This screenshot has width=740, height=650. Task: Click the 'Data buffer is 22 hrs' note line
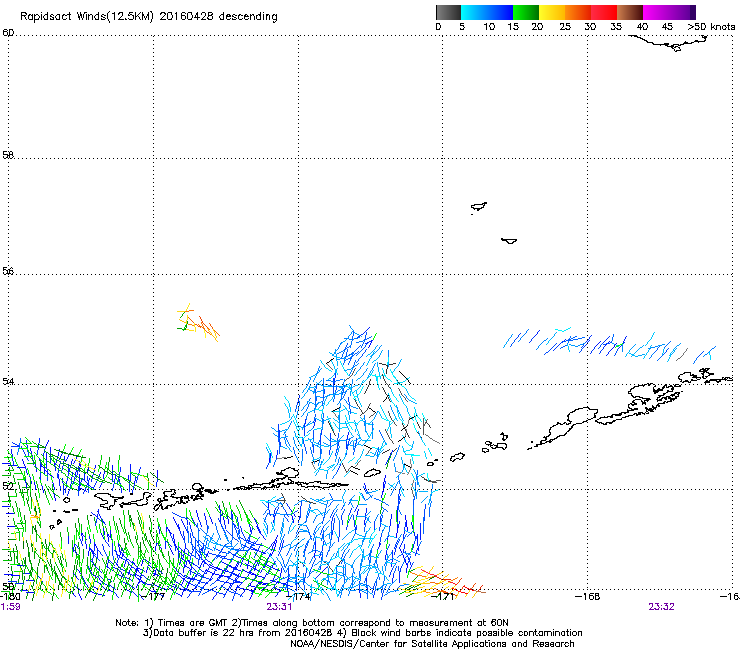pyautogui.click(x=362, y=633)
